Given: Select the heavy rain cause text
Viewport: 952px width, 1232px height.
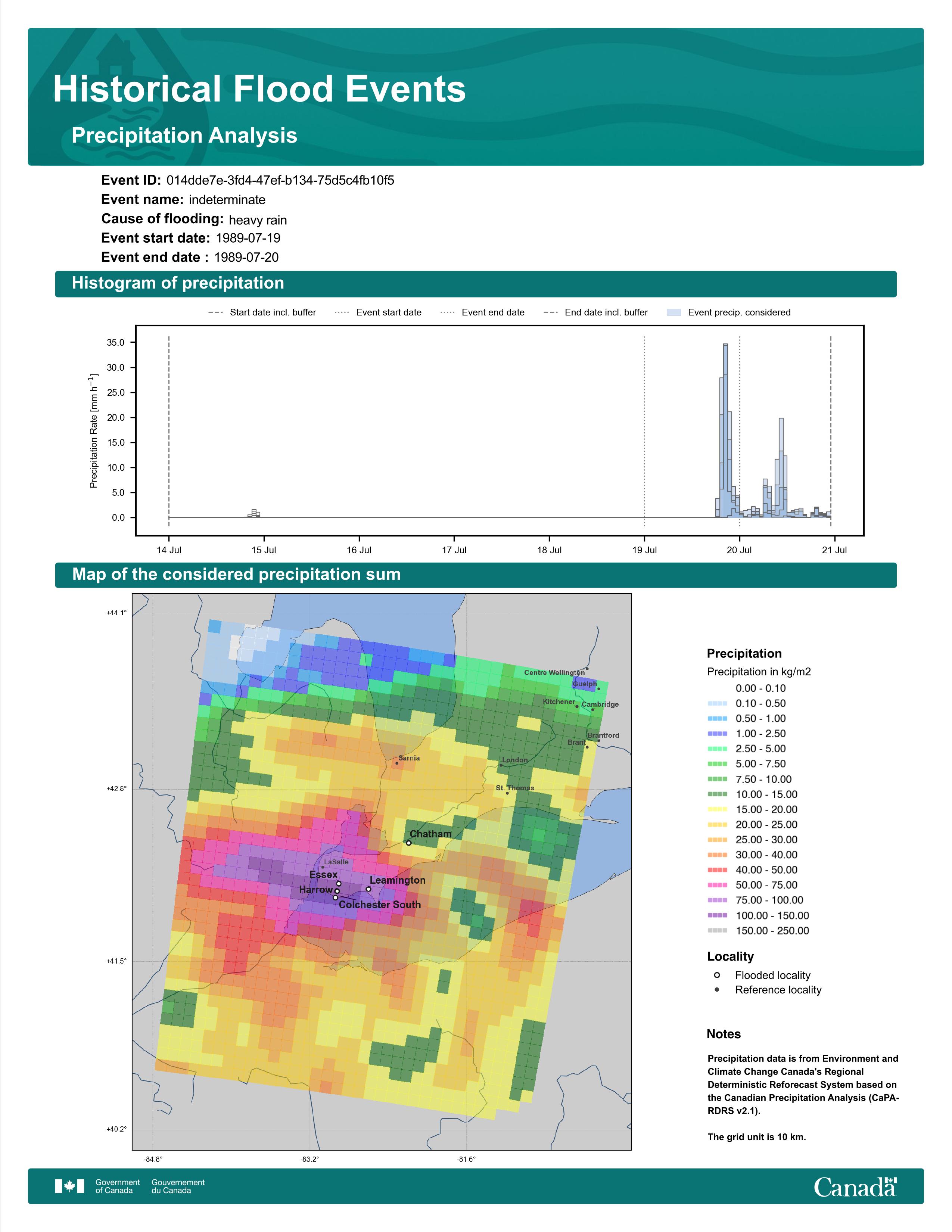Looking at the screenshot, I should (258, 220).
